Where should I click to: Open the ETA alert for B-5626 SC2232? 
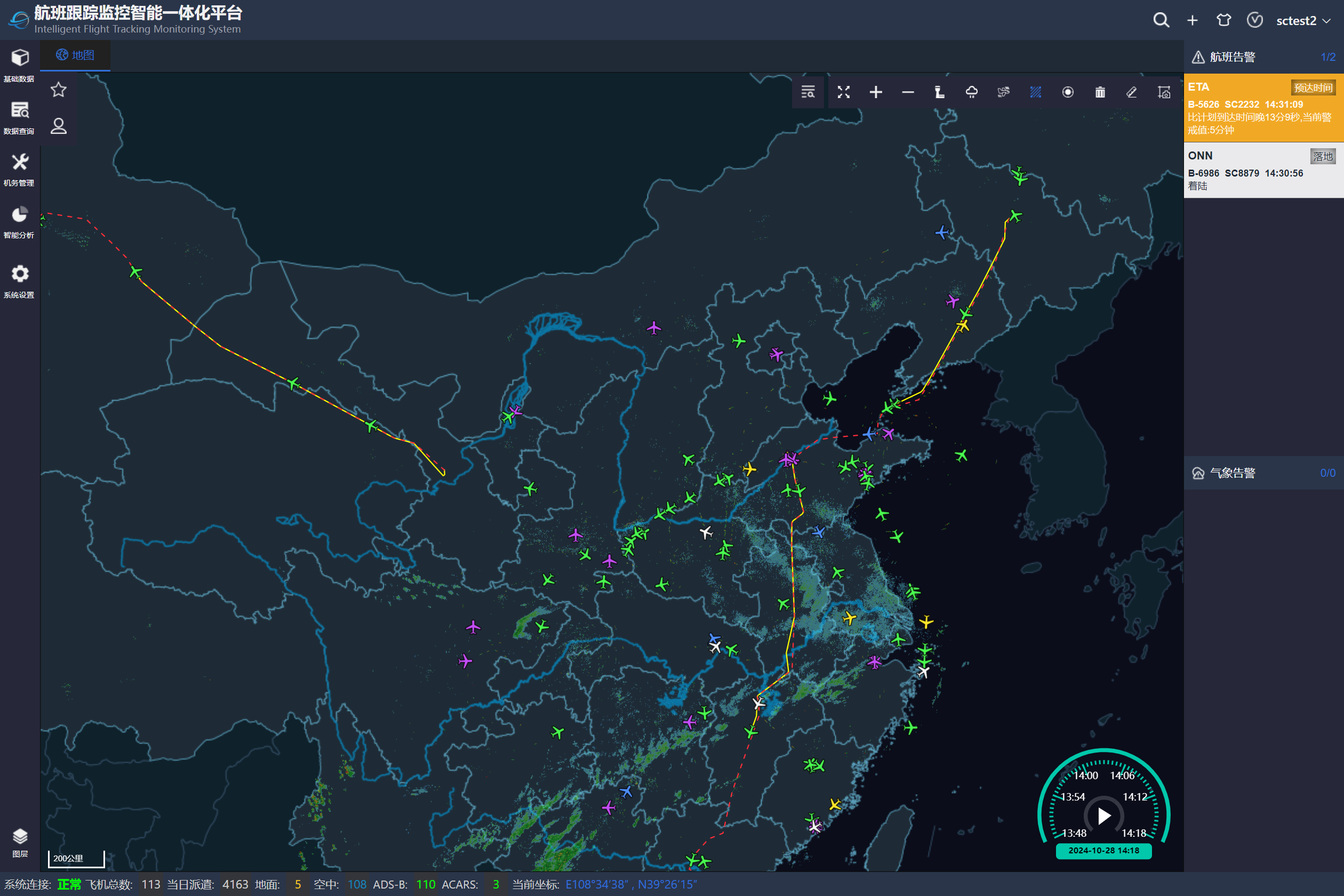tap(1263, 107)
